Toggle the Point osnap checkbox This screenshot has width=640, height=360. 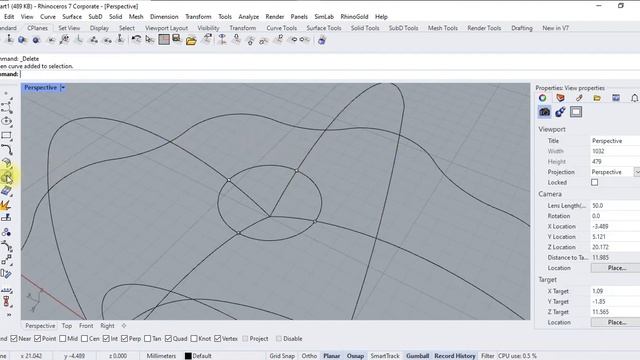click(x=38, y=339)
